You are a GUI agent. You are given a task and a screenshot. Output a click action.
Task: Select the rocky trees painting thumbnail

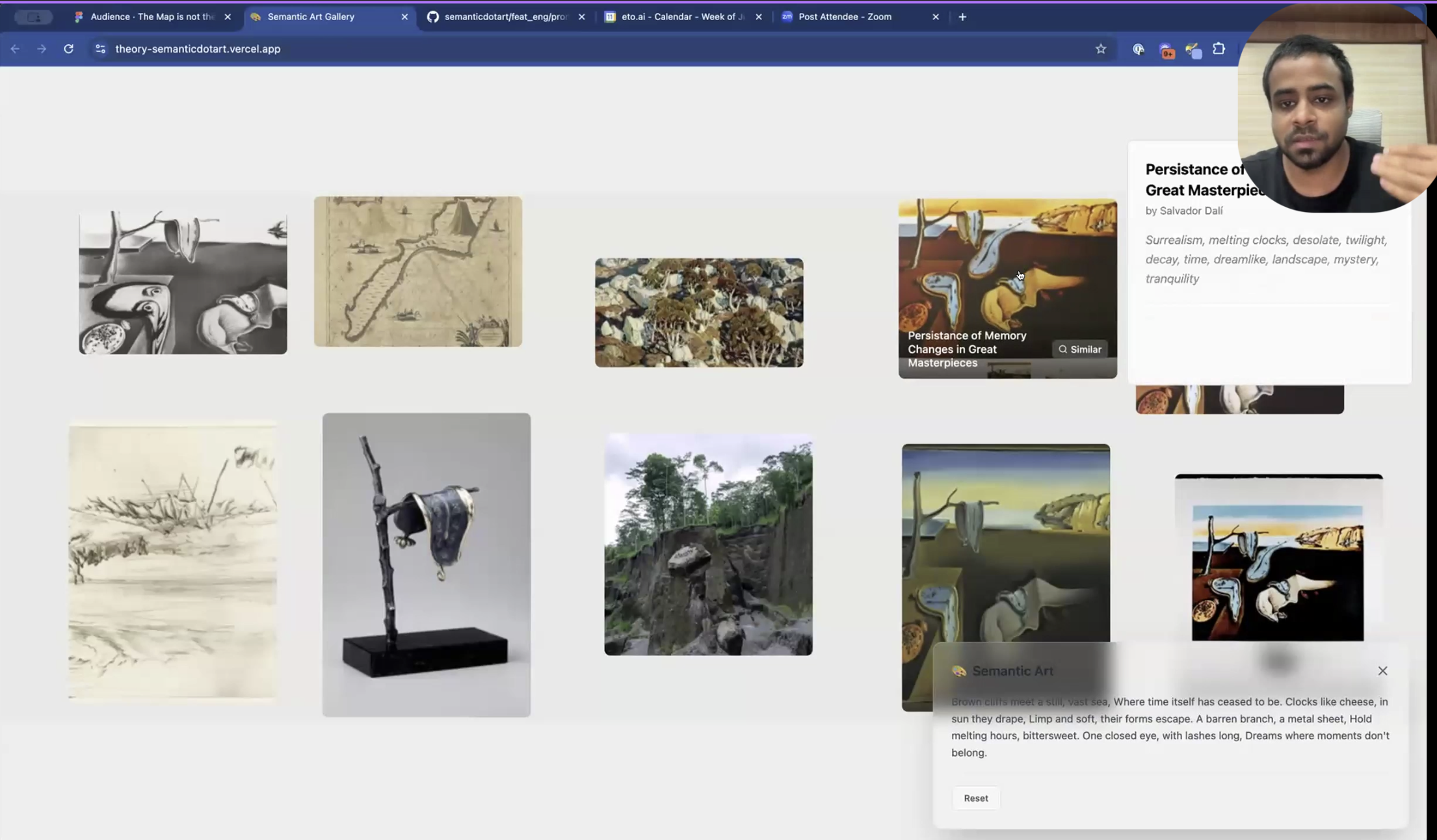click(x=699, y=313)
